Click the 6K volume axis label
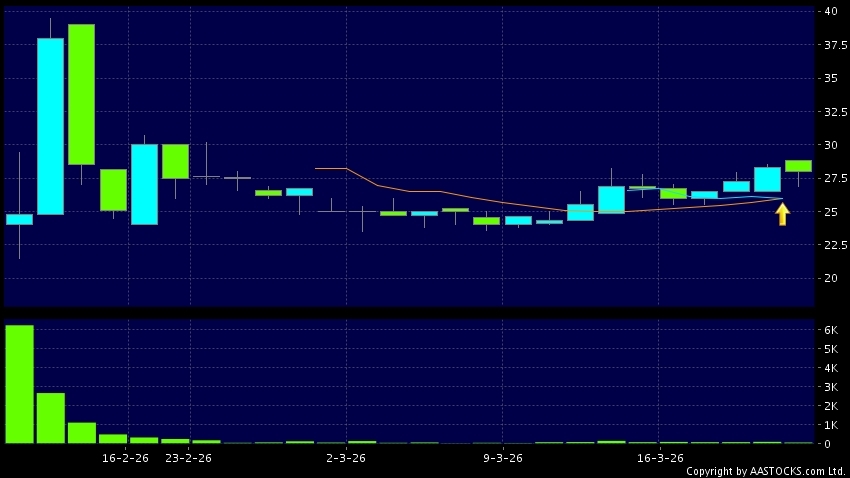This screenshot has width=850, height=478. point(830,330)
